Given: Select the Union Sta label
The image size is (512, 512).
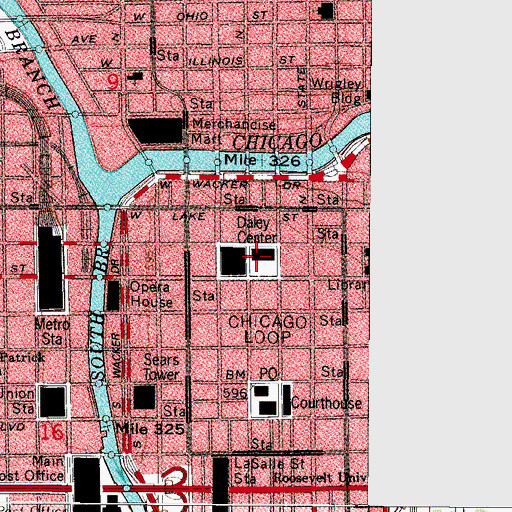Looking at the screenshot, I should pos(17,401).
